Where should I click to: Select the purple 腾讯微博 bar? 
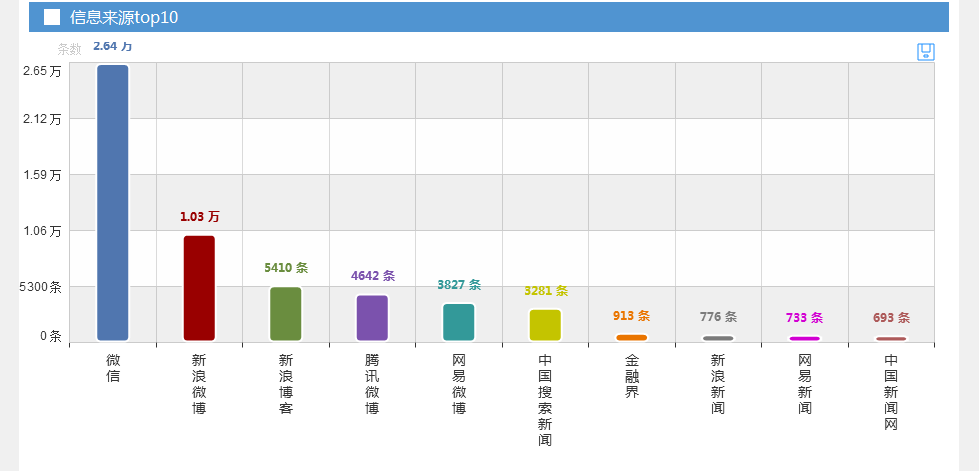coord(372,318)
